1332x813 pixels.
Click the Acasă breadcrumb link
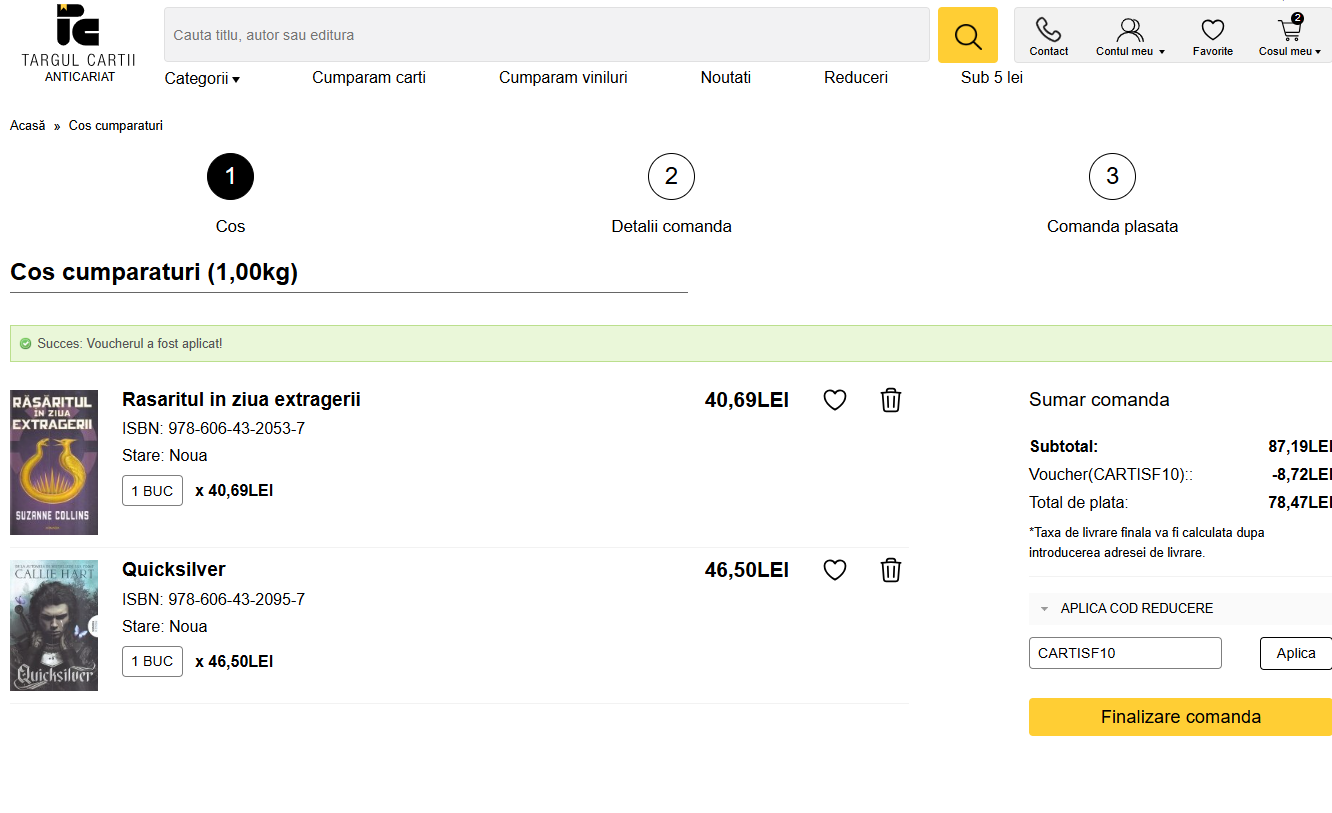point(28,126)
